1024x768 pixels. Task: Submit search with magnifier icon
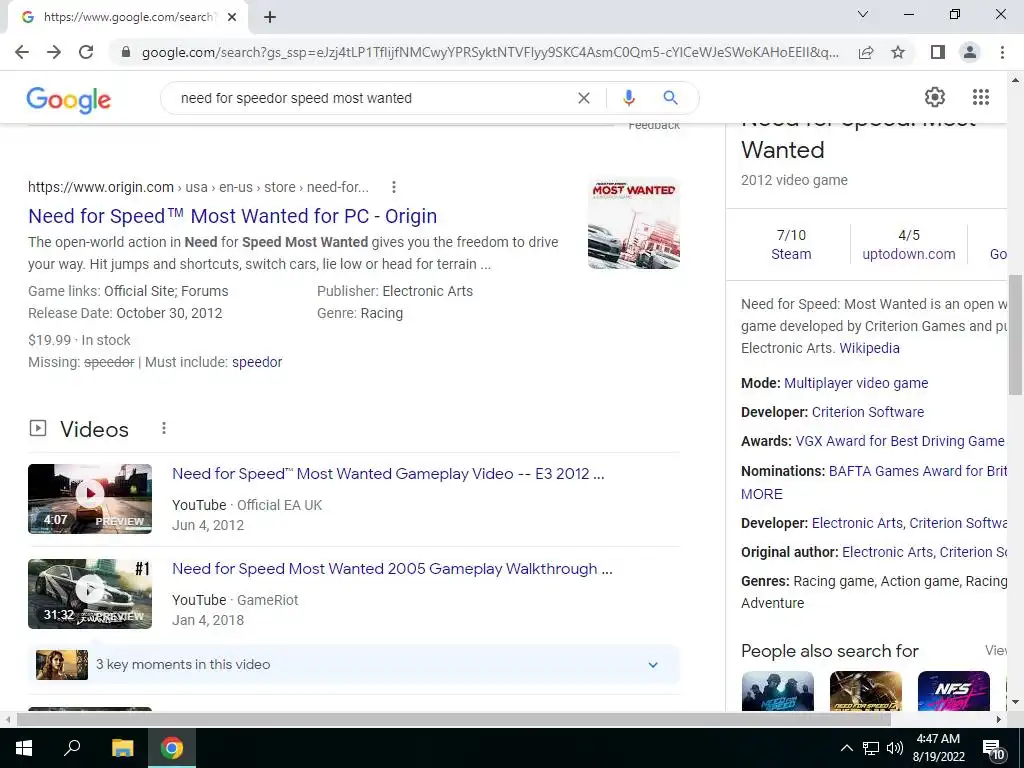(x=670, y=98)
